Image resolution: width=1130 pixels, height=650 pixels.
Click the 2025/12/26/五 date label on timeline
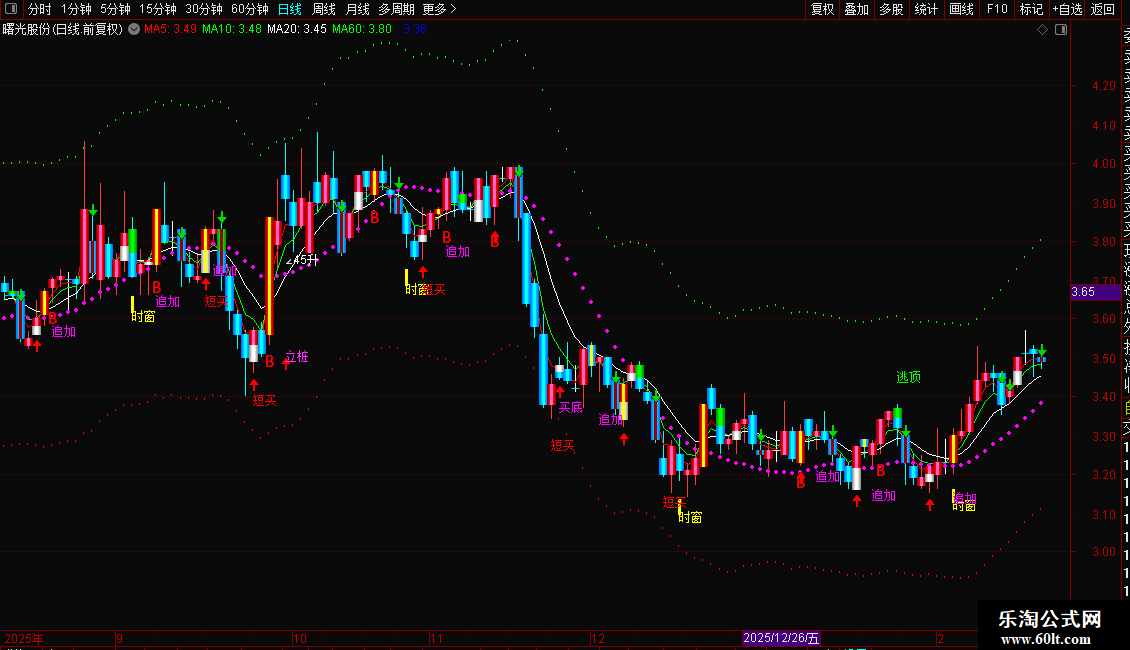[x=781, y=638]
